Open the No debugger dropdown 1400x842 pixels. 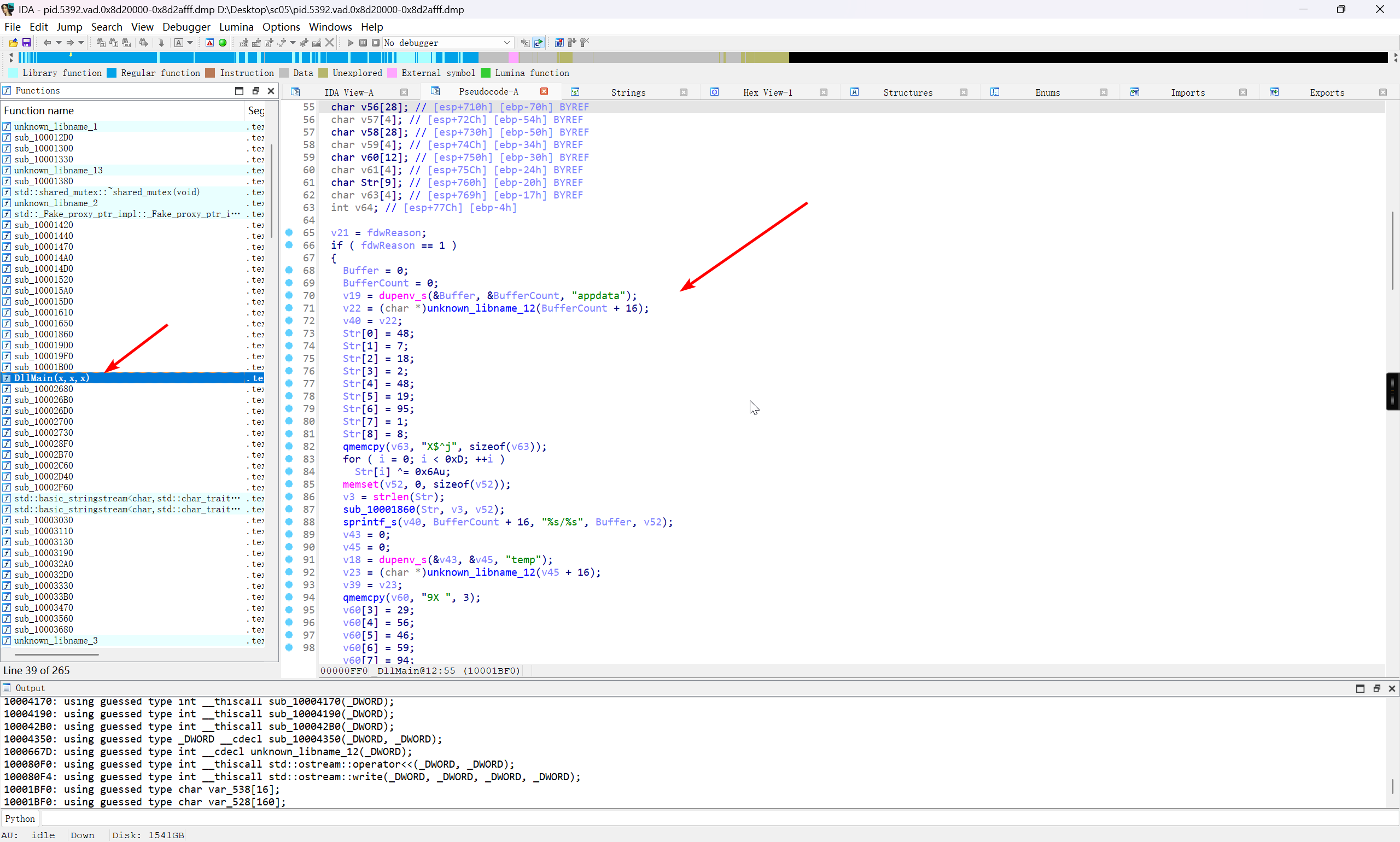507,43
